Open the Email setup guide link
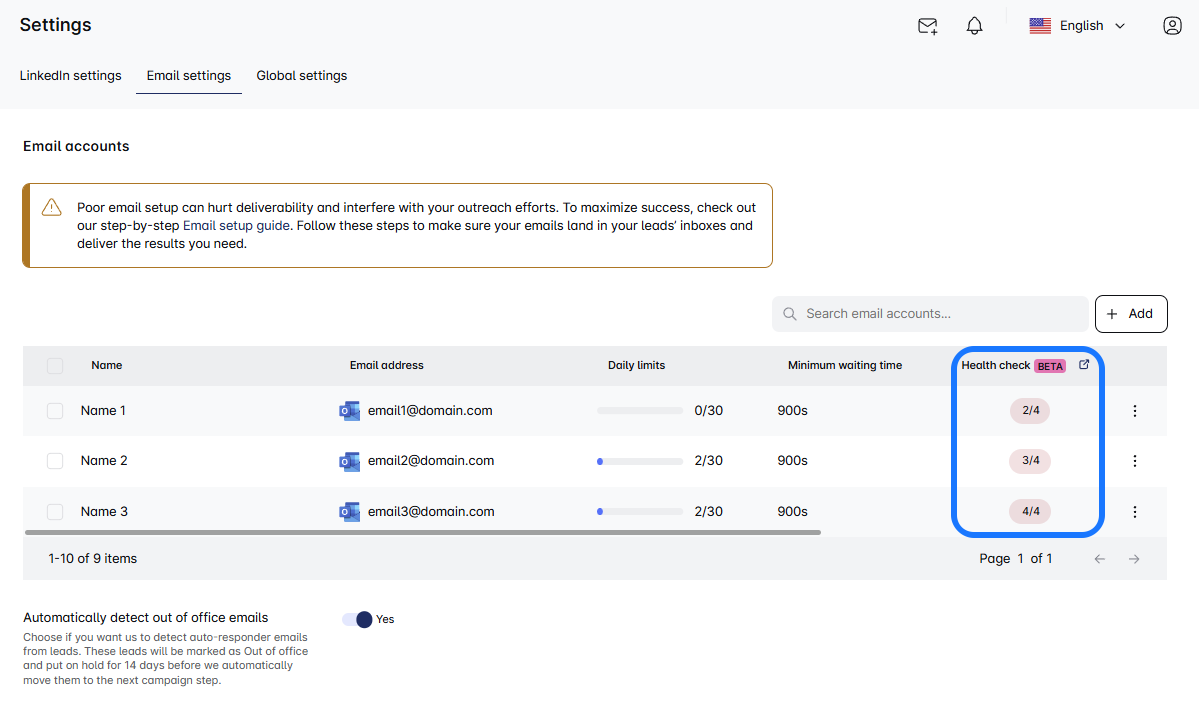The image size is (1199, 711). [x=236, y=226]
